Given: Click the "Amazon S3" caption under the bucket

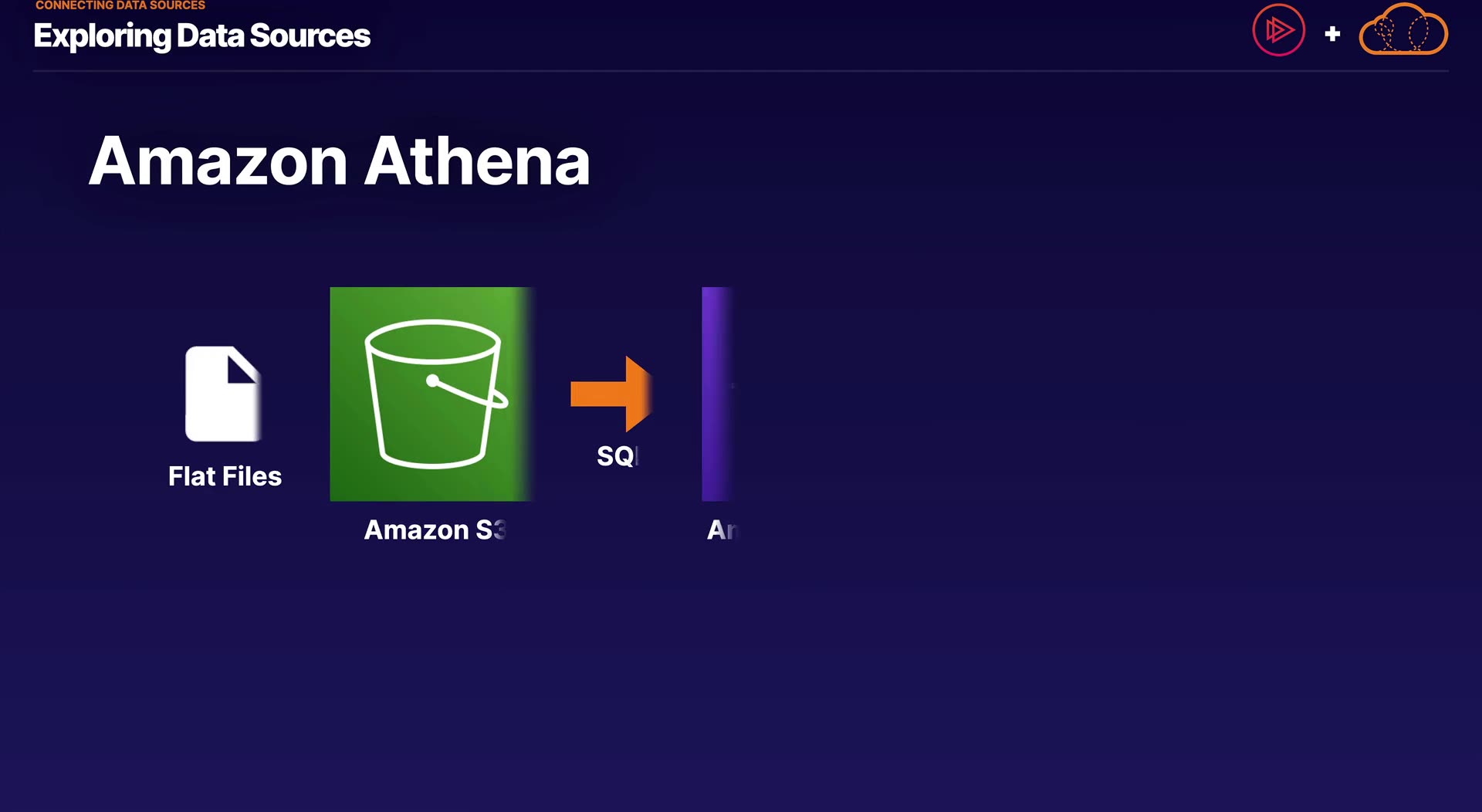Looking at the screenshot, I should 435,530.
